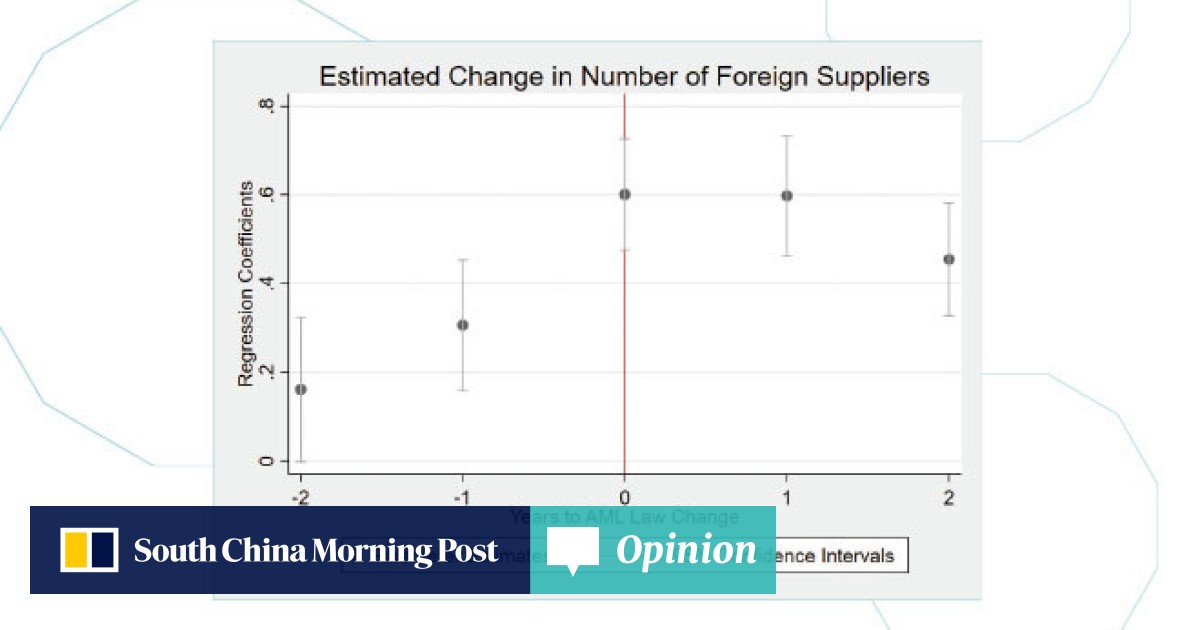Select the data point at year 2
Viewport: 1200px width, 630px height.
tap(949, 259)
